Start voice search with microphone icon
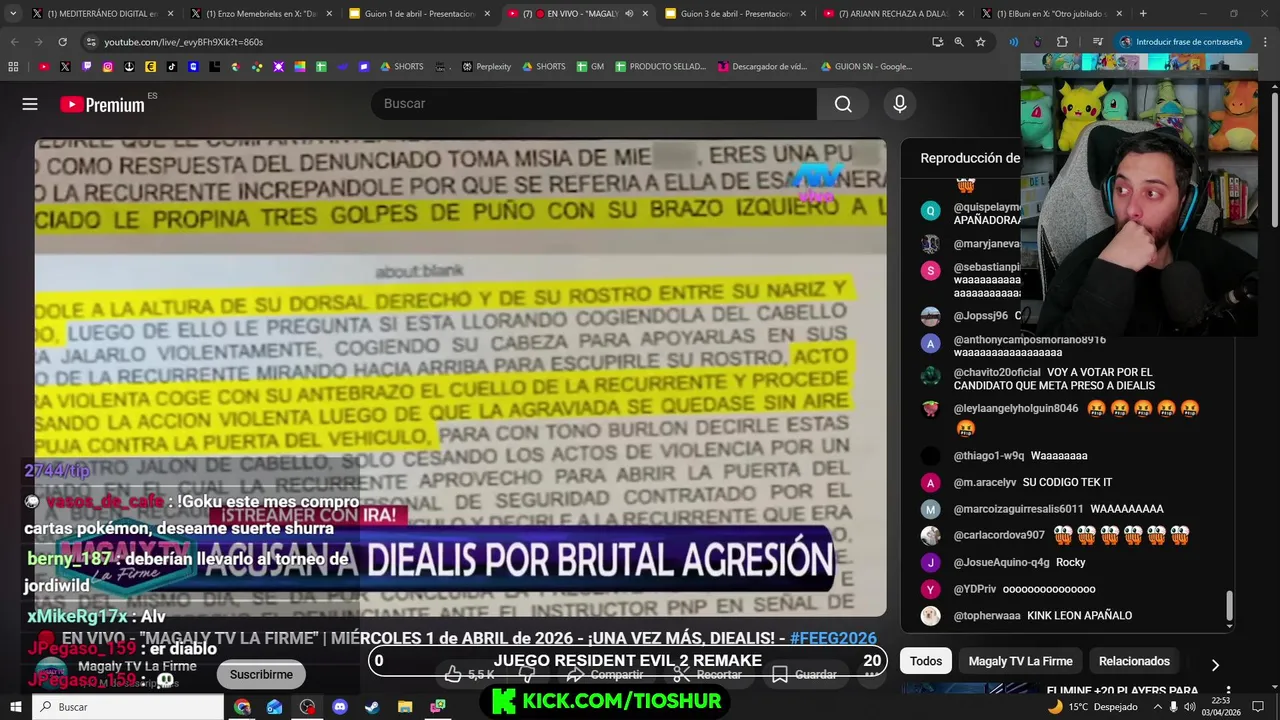The height and width of the screenshot is (720, 1280). coord(899,104)
